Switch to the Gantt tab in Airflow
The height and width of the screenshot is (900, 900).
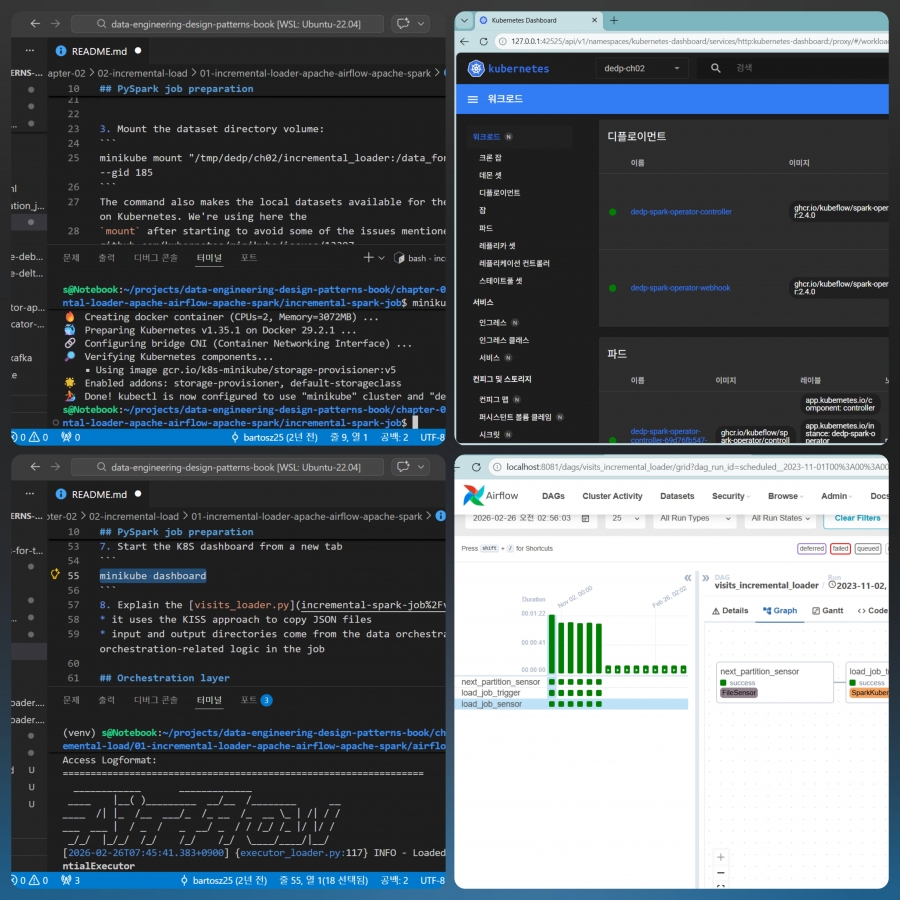coord(828,610)
